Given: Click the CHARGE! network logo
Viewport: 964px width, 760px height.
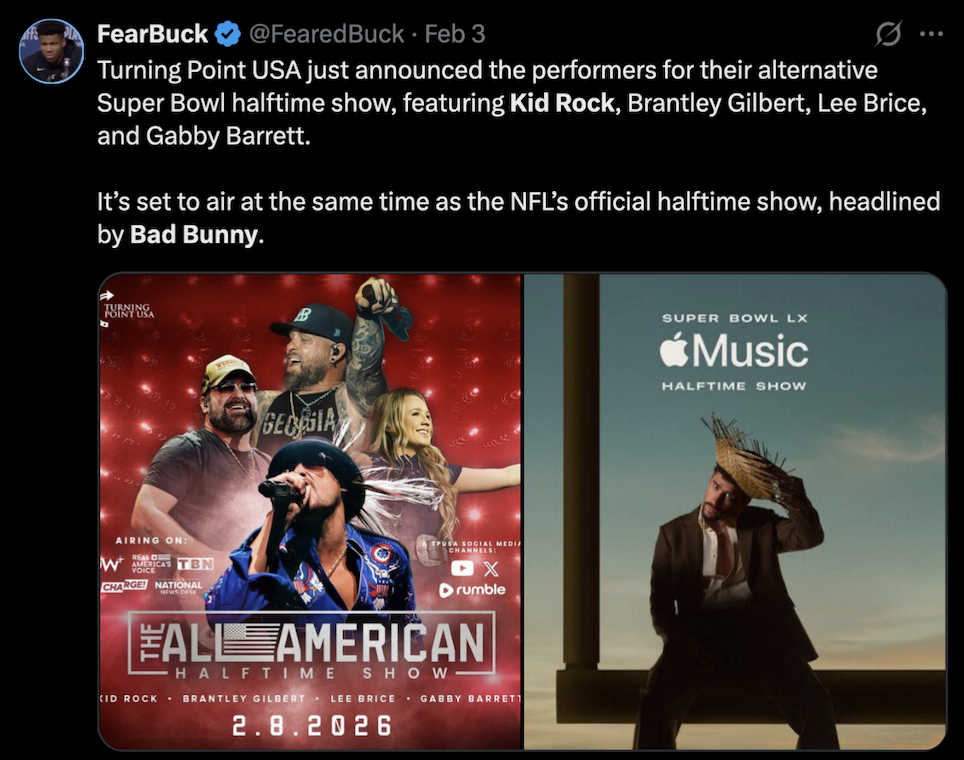Looking at the screenshot, I should click(124, 585).
